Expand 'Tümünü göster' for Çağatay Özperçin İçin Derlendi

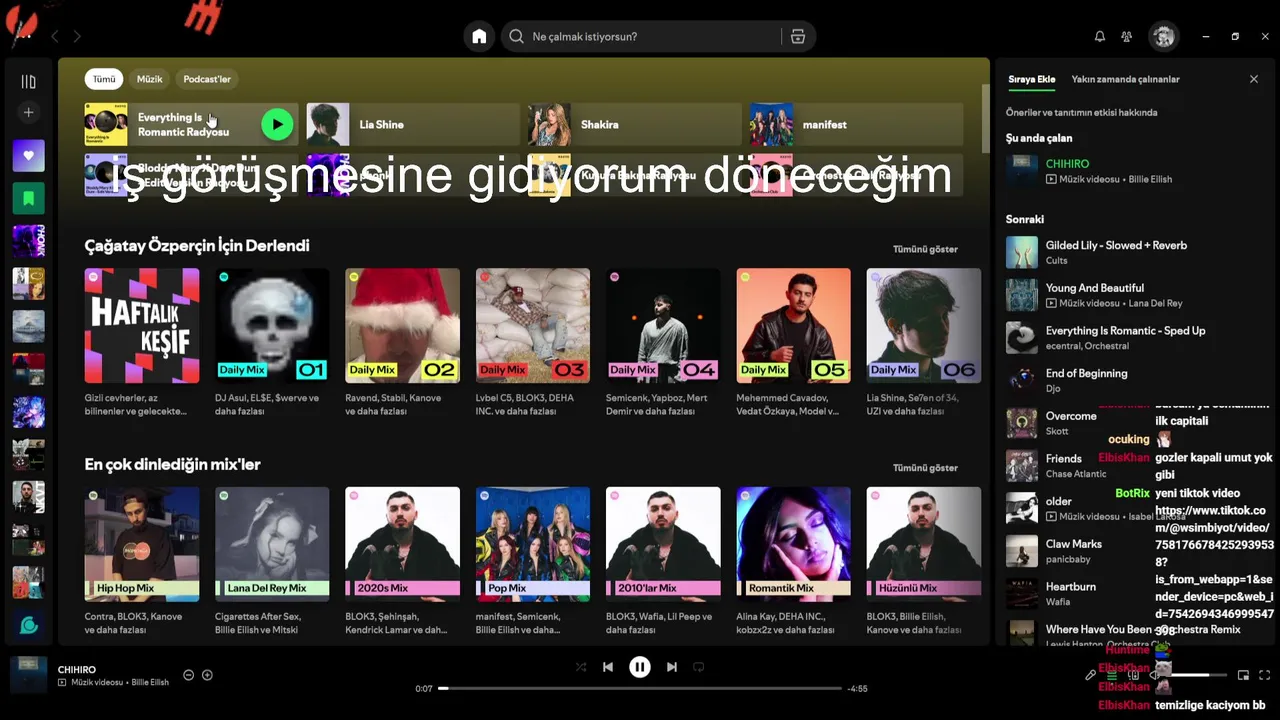pyautogui.click(x=925, y=249)
